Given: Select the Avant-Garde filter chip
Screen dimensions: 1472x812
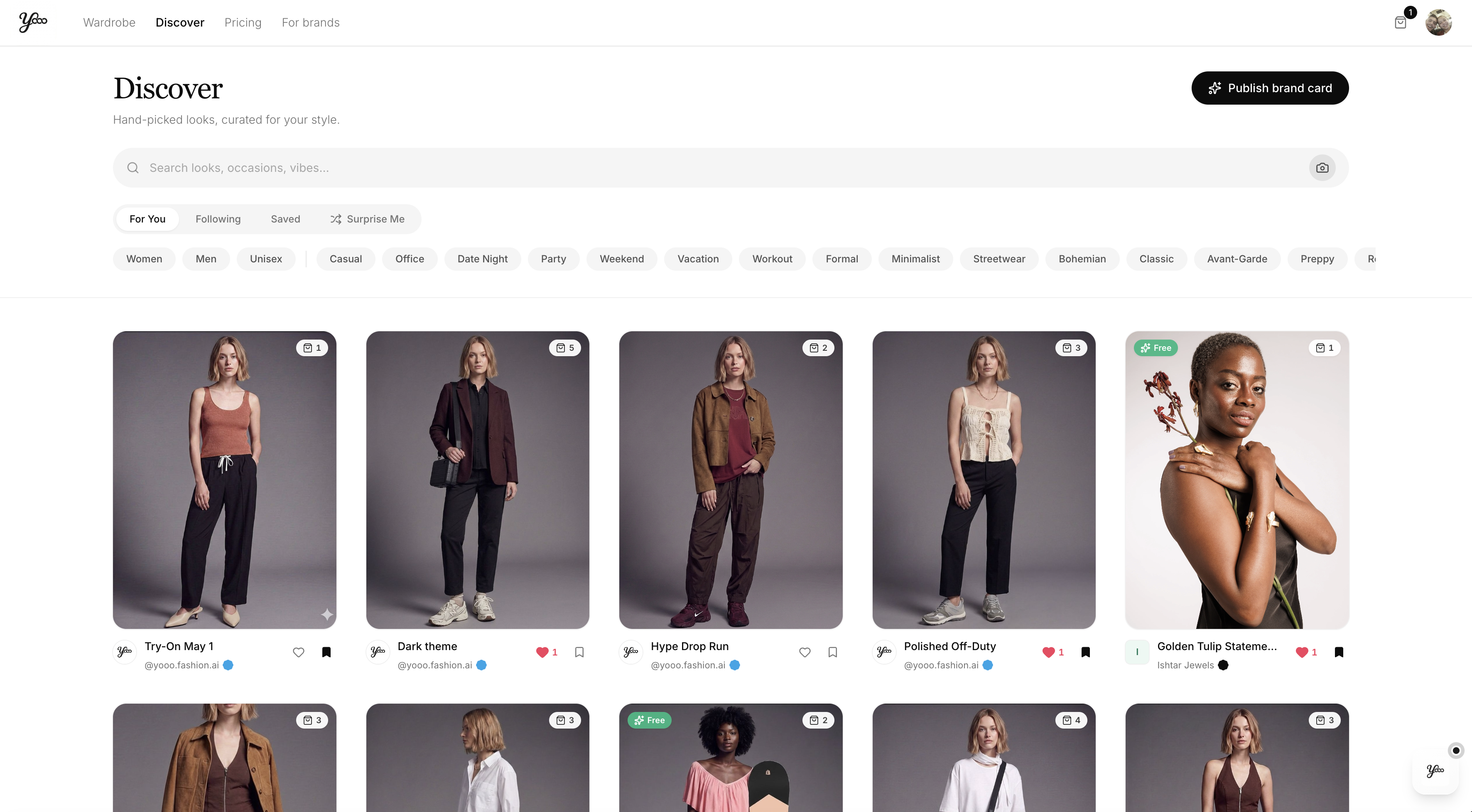Looking at the screenshot, I should pyautogui.click(x=1236, y=259).
